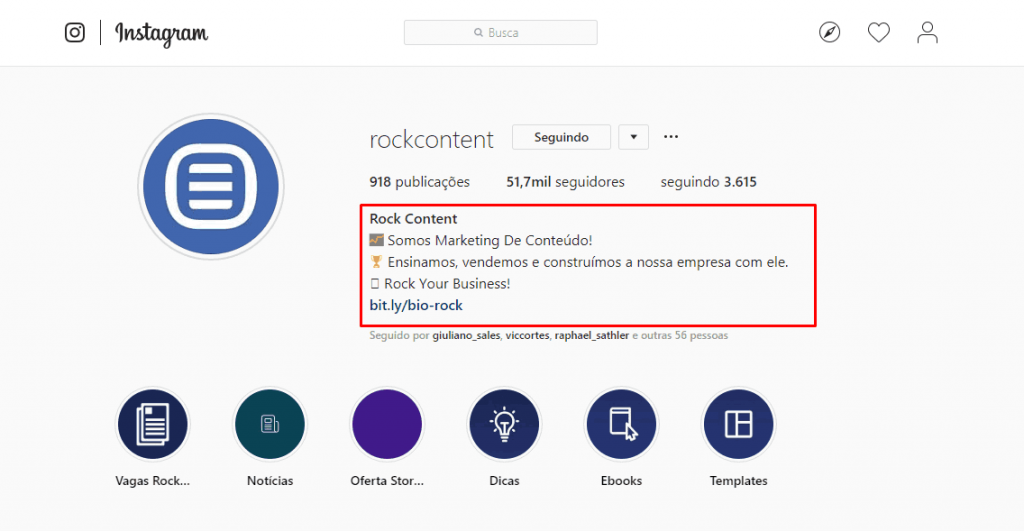Viewport: 1024px width, 531px height.
Task: Open raphael_sathler follower profile
Action: [592, 335]
